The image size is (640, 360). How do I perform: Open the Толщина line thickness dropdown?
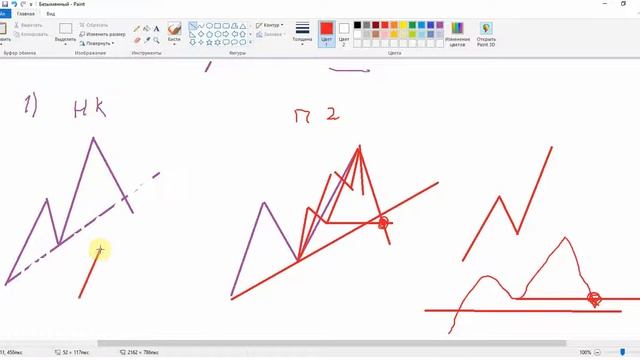302,33
